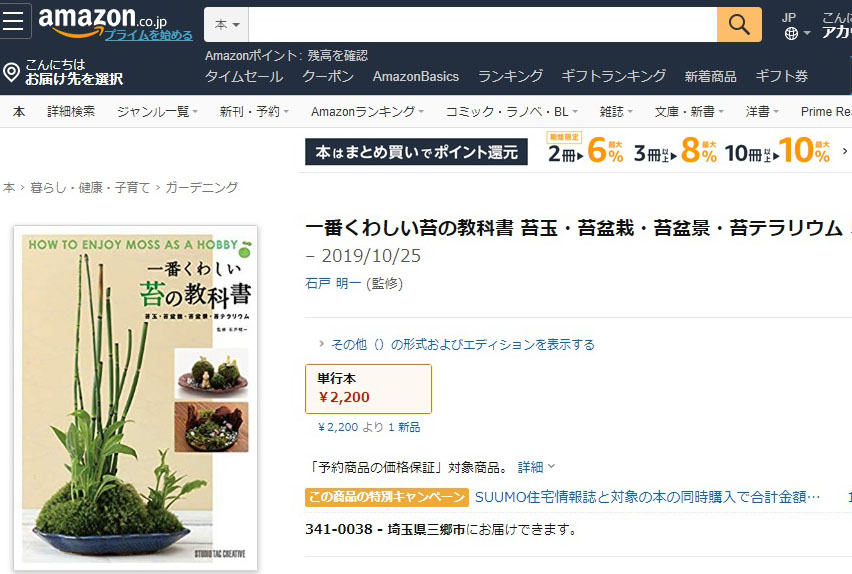852x574 pixels.
Task: Expand the Amazonランキング dropdown
Action: pos(367,111)
